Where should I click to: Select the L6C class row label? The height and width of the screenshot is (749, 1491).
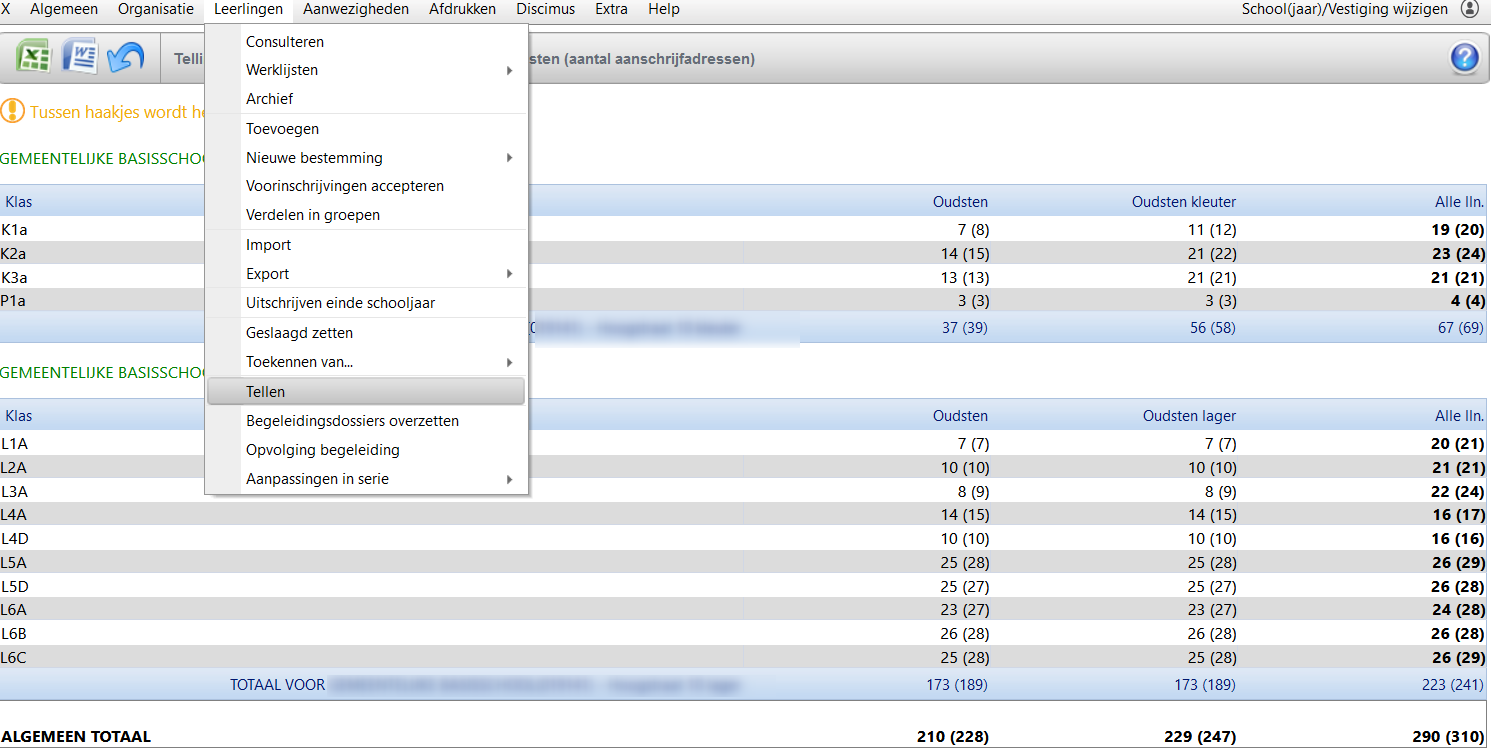click(14, 658)
